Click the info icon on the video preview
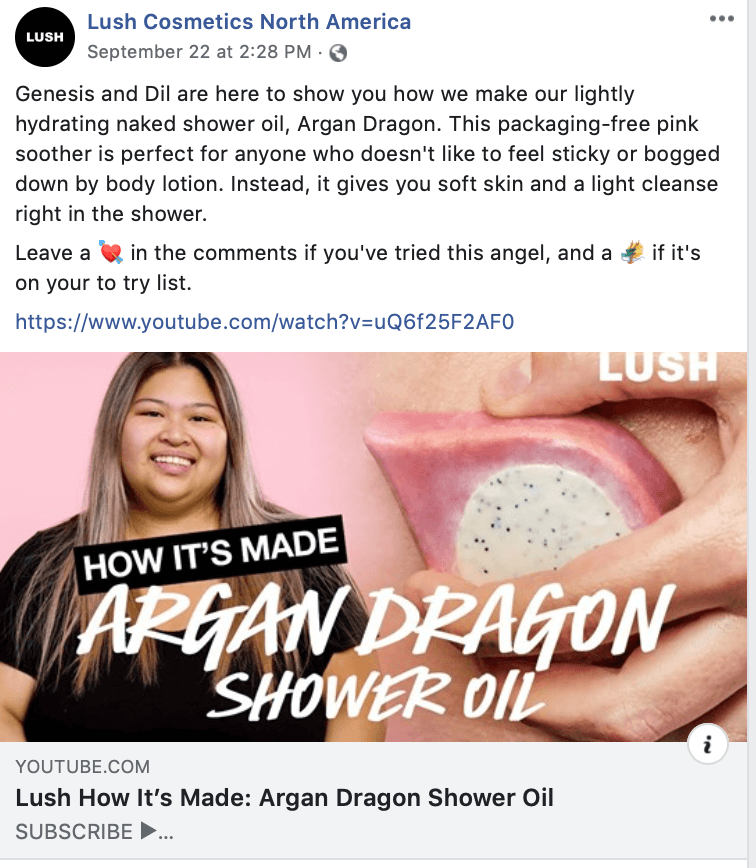The width and height of the screenshot is (756, 868). point(707,744)
